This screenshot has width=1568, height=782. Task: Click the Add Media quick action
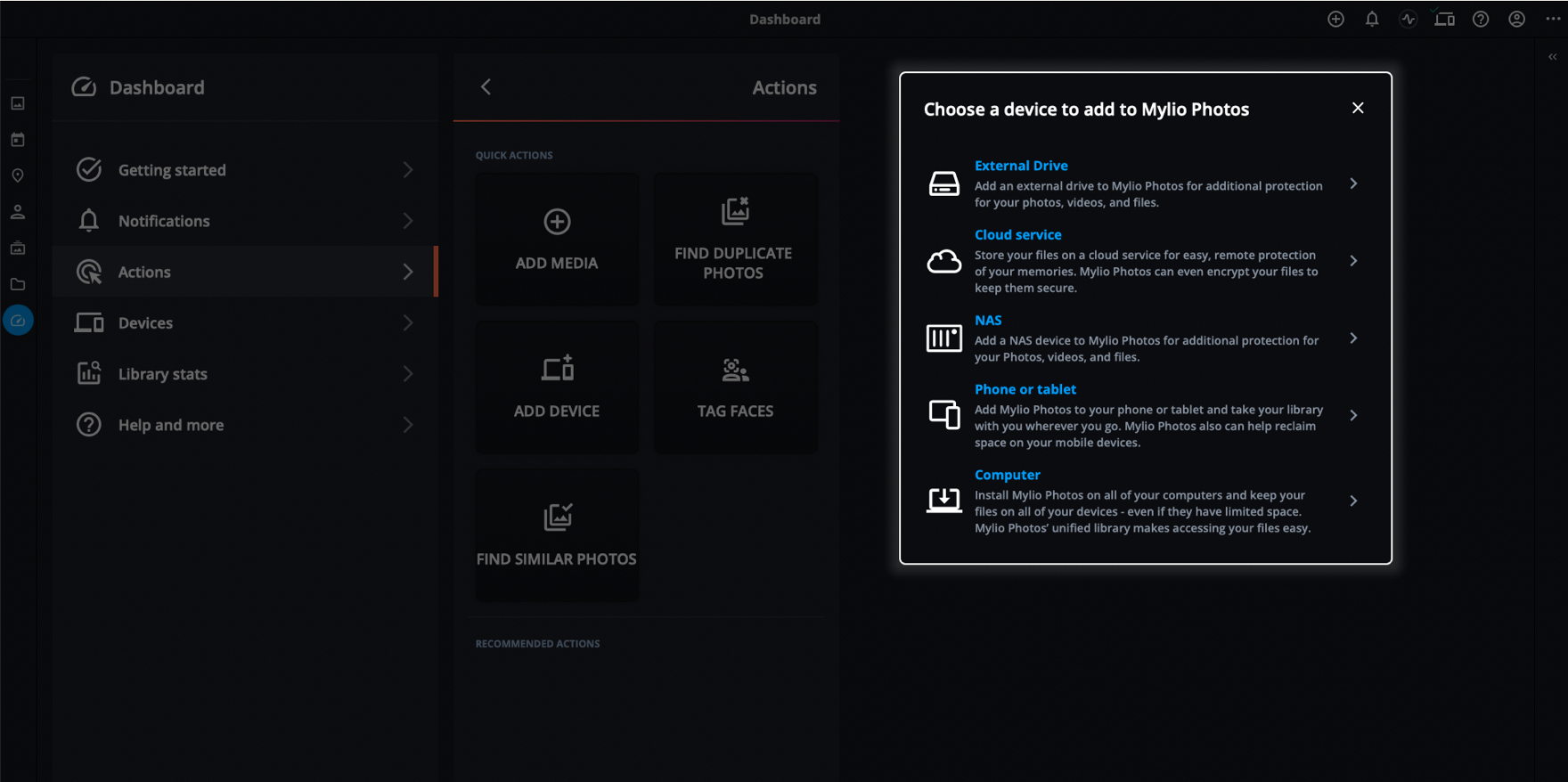tap(557, 240)
